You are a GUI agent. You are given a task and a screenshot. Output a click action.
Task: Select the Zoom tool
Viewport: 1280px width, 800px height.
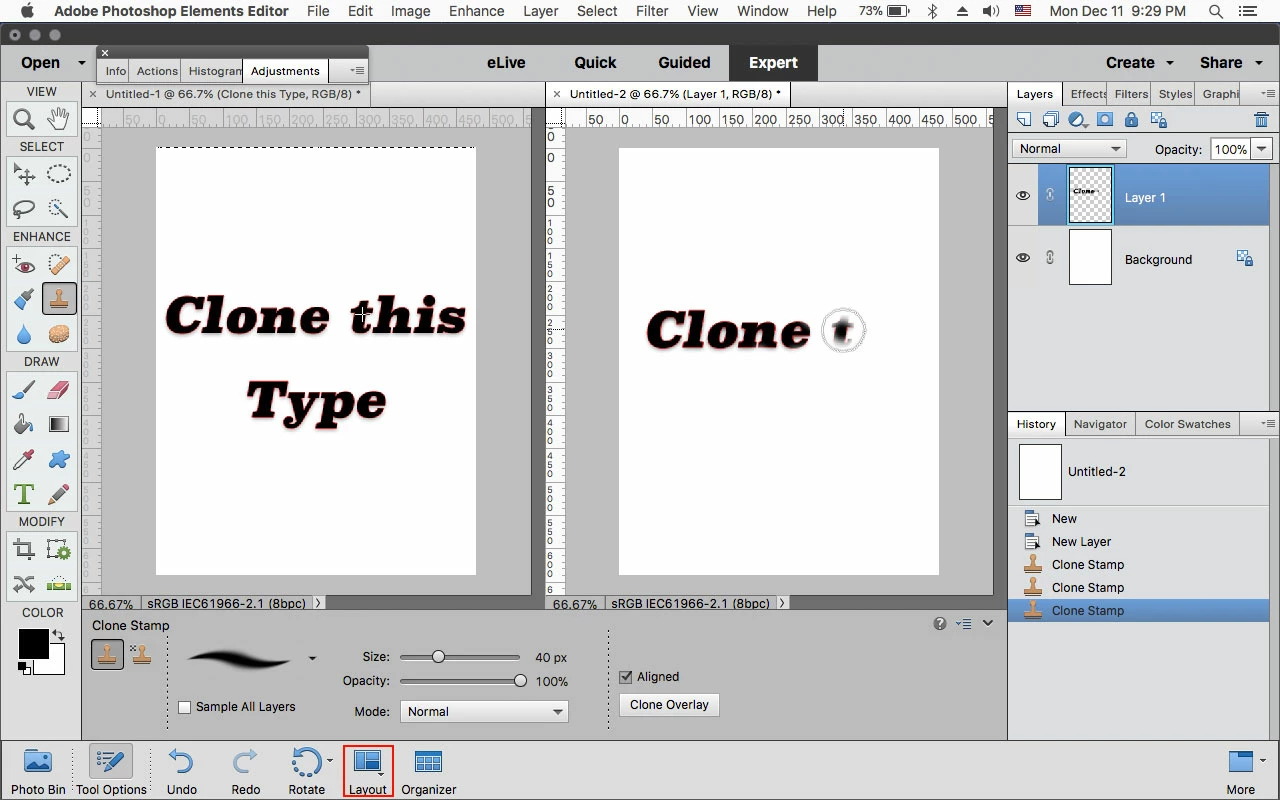pyautogui.click(x=24, y=119)
